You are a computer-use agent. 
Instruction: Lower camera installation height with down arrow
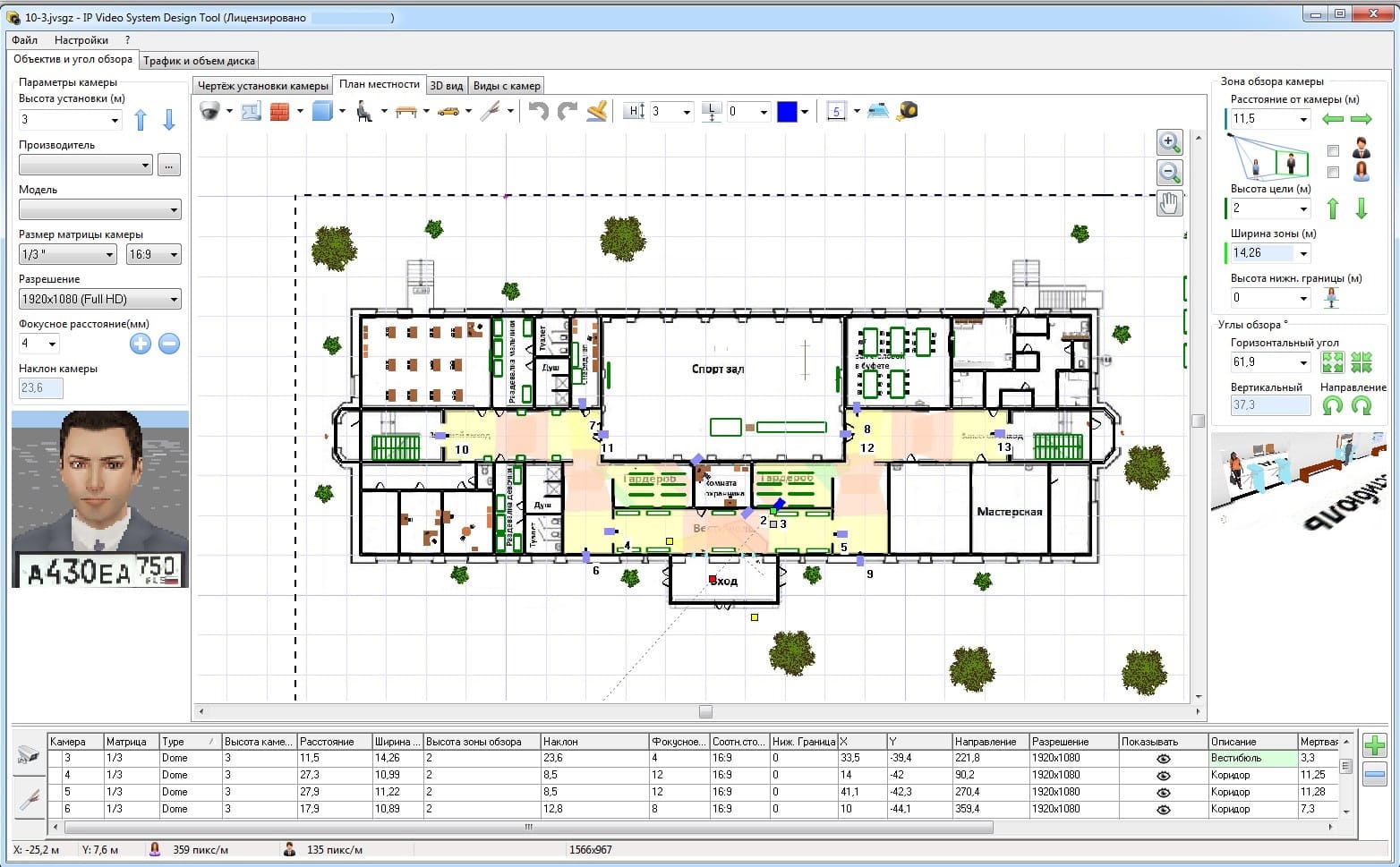click(x=168, y=120)
